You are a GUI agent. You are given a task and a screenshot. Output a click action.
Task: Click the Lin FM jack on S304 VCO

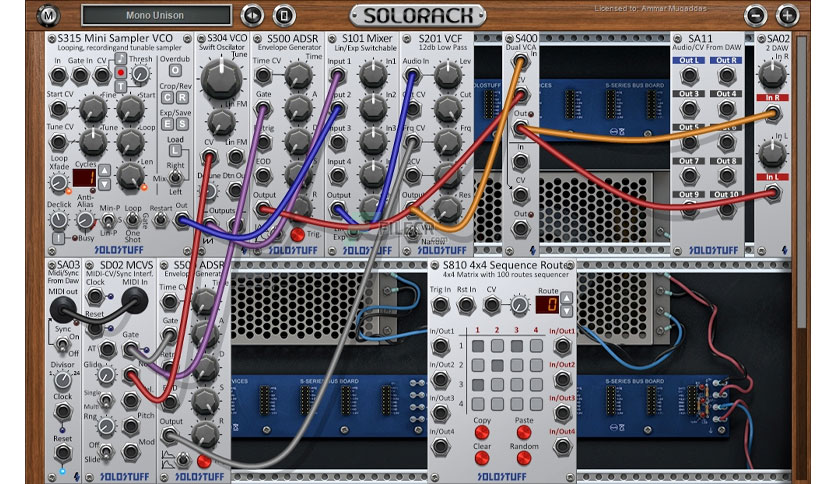pos(236,156)
